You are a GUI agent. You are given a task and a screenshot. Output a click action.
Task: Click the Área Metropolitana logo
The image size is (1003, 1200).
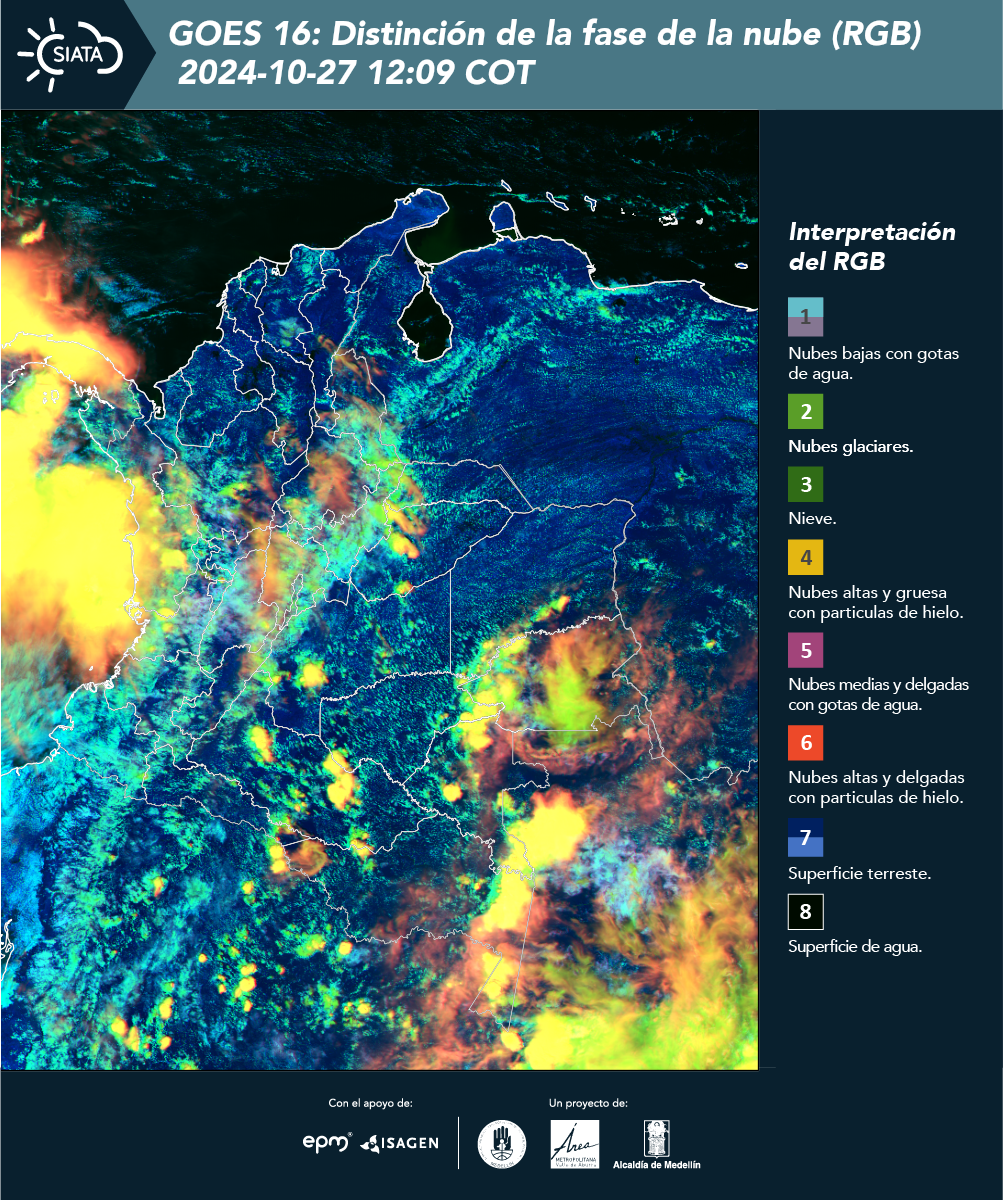tap(576, 1143)
